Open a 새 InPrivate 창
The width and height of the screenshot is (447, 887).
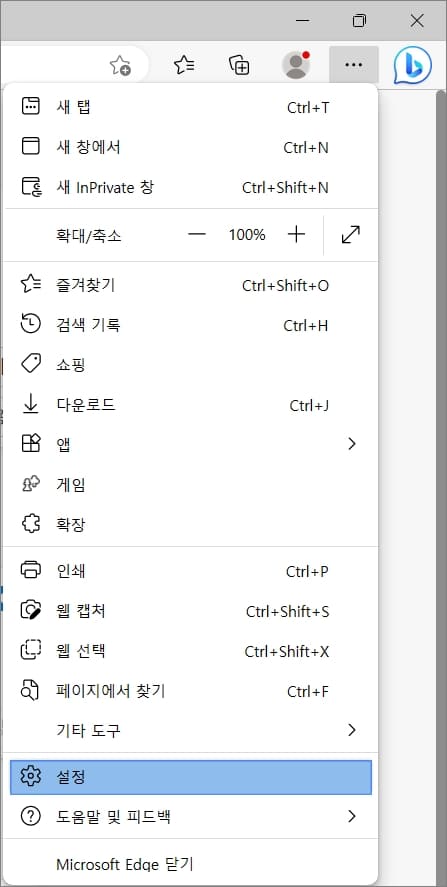[x=191, y=187]
